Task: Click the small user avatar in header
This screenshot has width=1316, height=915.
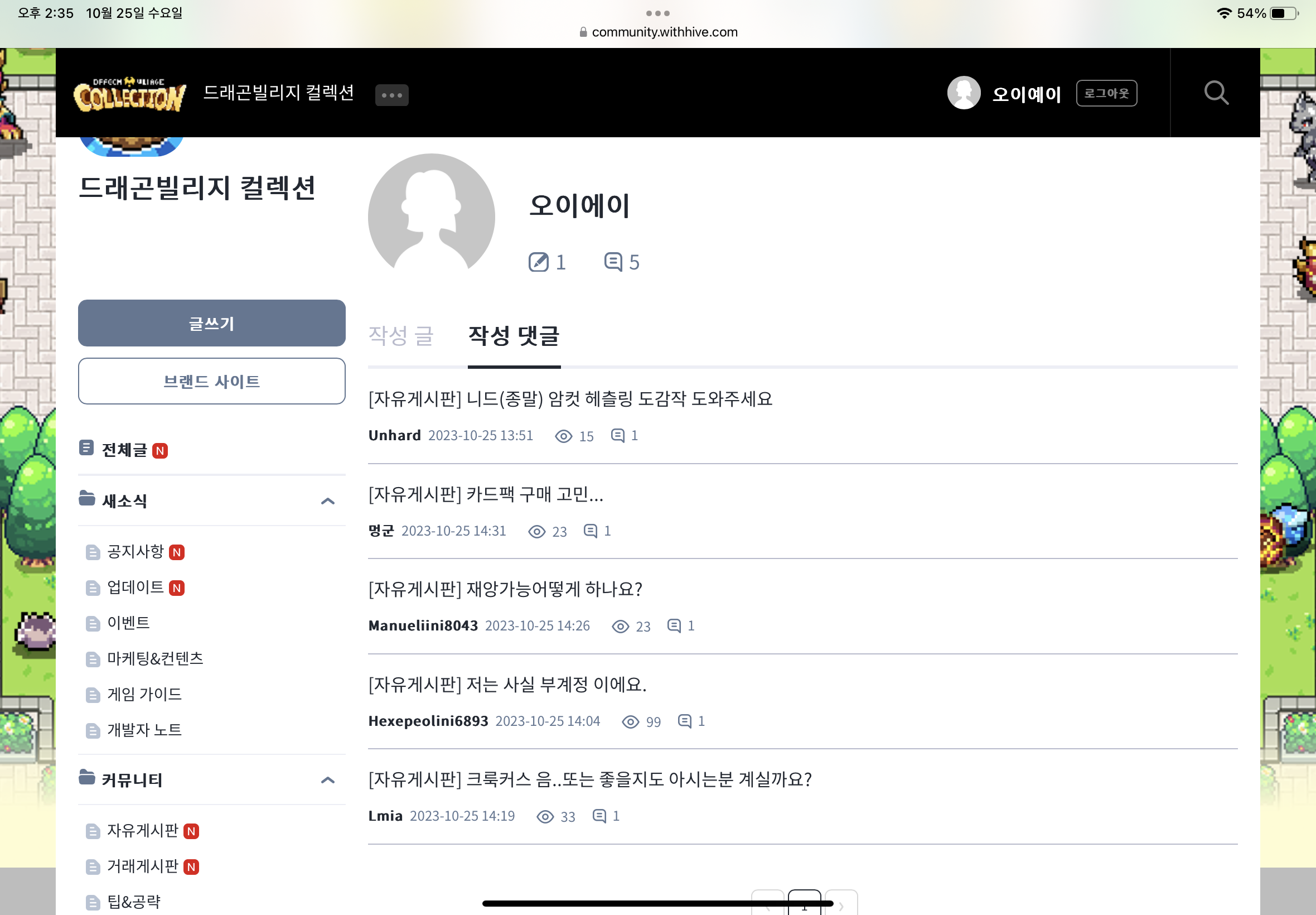Action: click(964, 93)
